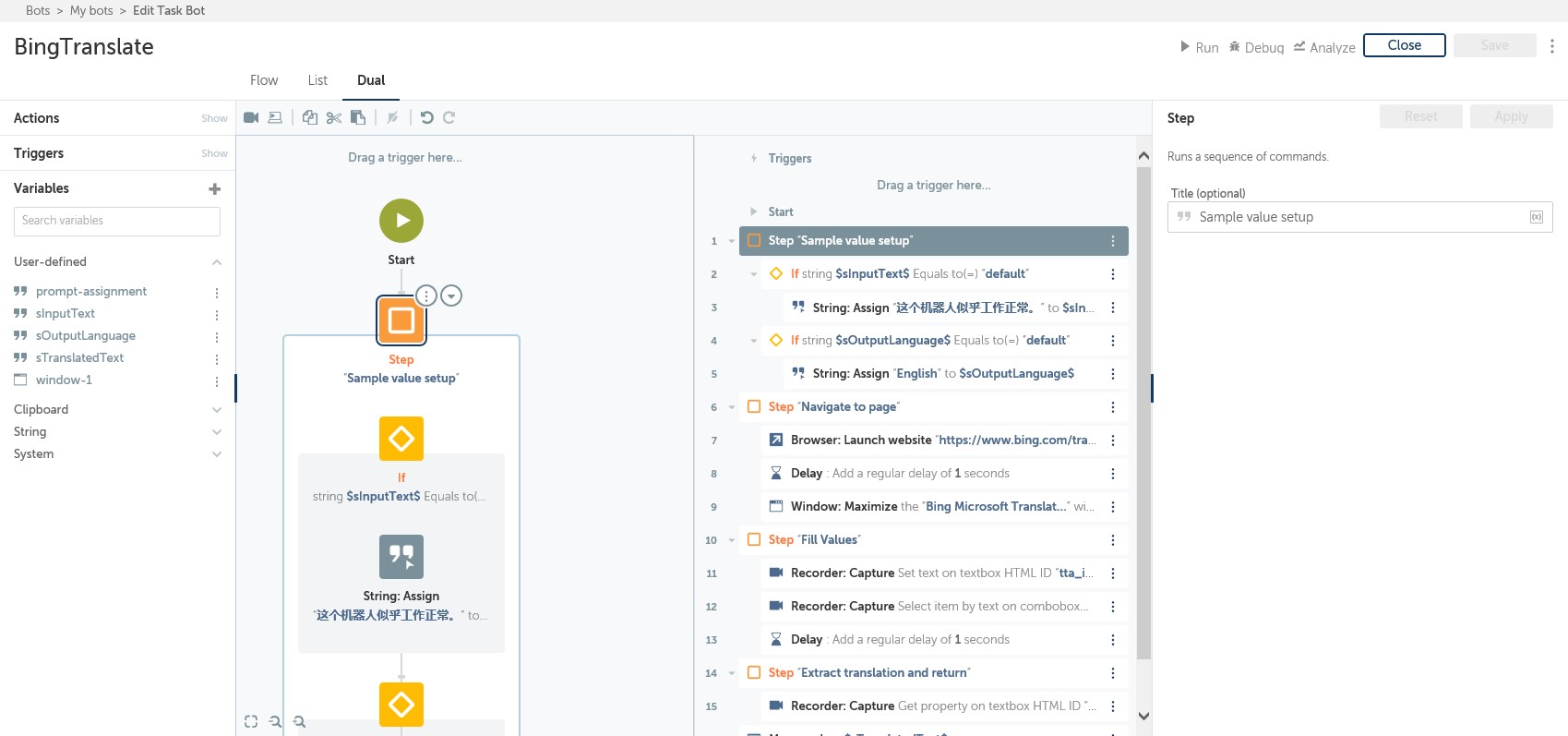This screenshot has width=1568, height=736.
Task: Open options for the sInputText variable
Action: click(x=217, y=315)
